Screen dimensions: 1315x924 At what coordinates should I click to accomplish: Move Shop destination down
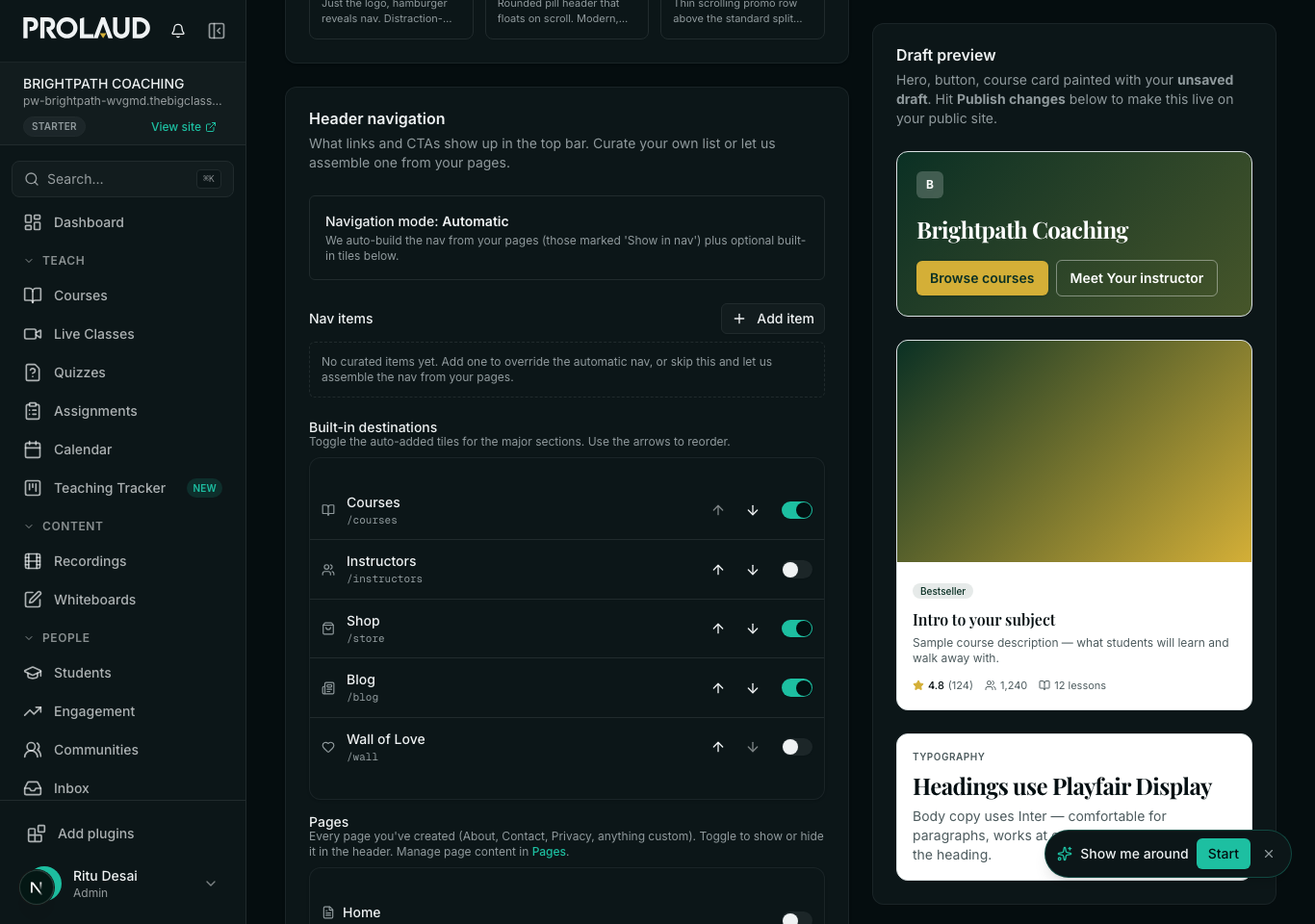(753, 629)
